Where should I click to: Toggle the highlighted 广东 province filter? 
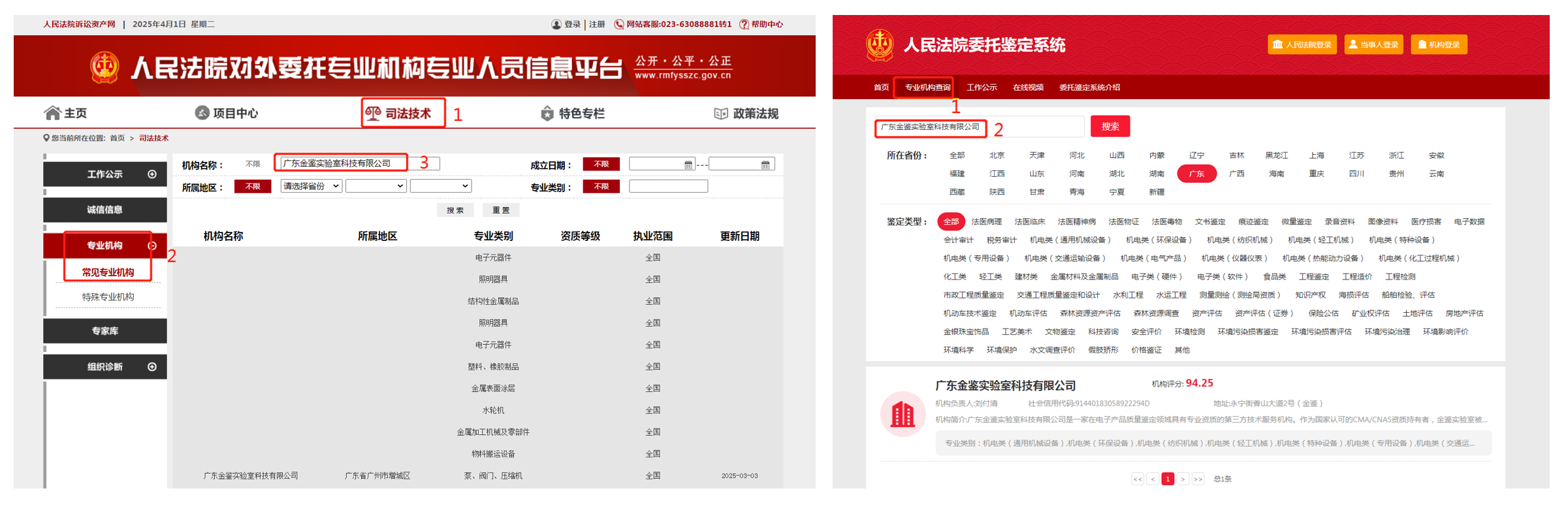click(x=1196, y=174)
